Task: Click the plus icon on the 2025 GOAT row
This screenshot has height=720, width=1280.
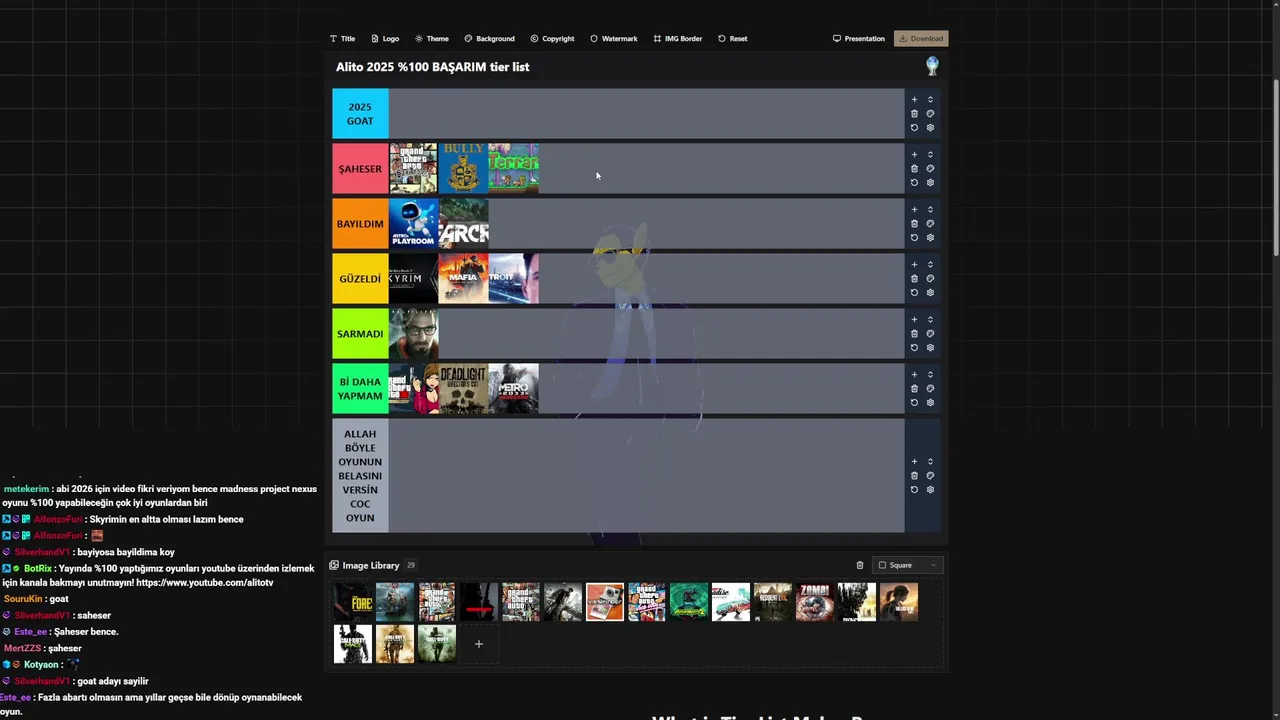Action: coord(914,99)
